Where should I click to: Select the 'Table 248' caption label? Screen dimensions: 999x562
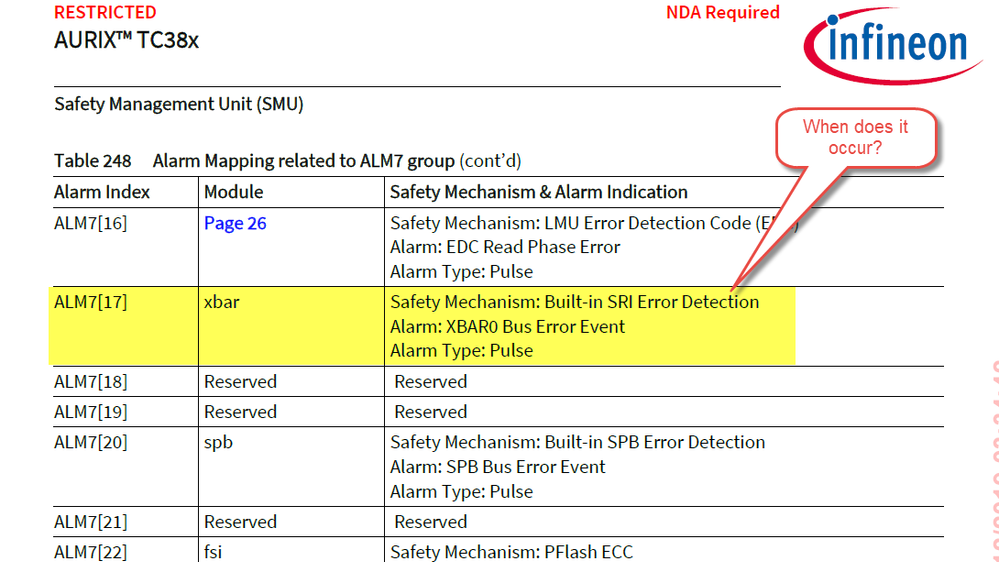(92, 161)
